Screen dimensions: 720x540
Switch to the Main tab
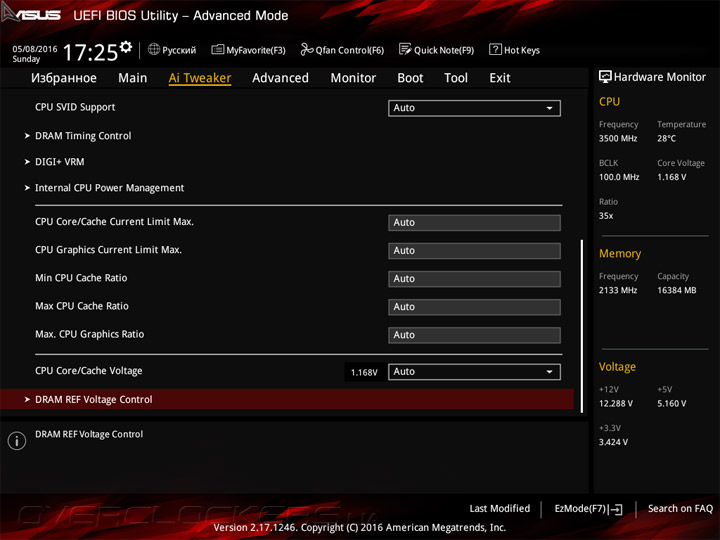click(133, 78)
